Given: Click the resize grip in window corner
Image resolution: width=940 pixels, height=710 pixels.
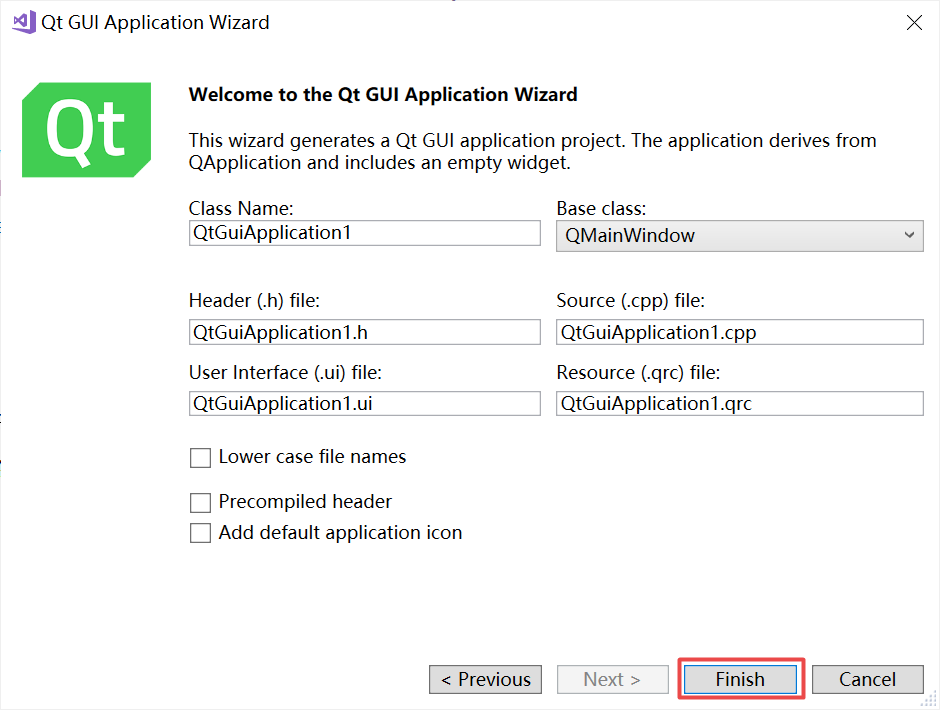Looking at the screenshot, I should [929, 699].
